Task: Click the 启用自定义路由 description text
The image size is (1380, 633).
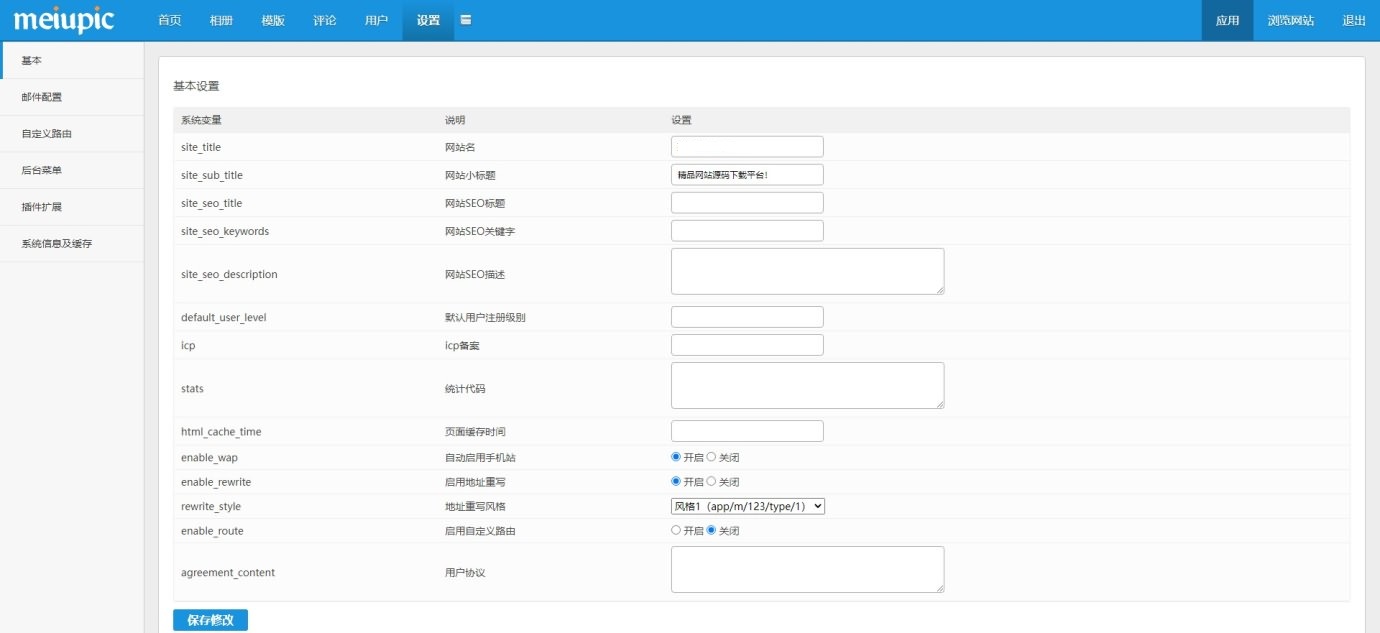Action: click(480, 531)
